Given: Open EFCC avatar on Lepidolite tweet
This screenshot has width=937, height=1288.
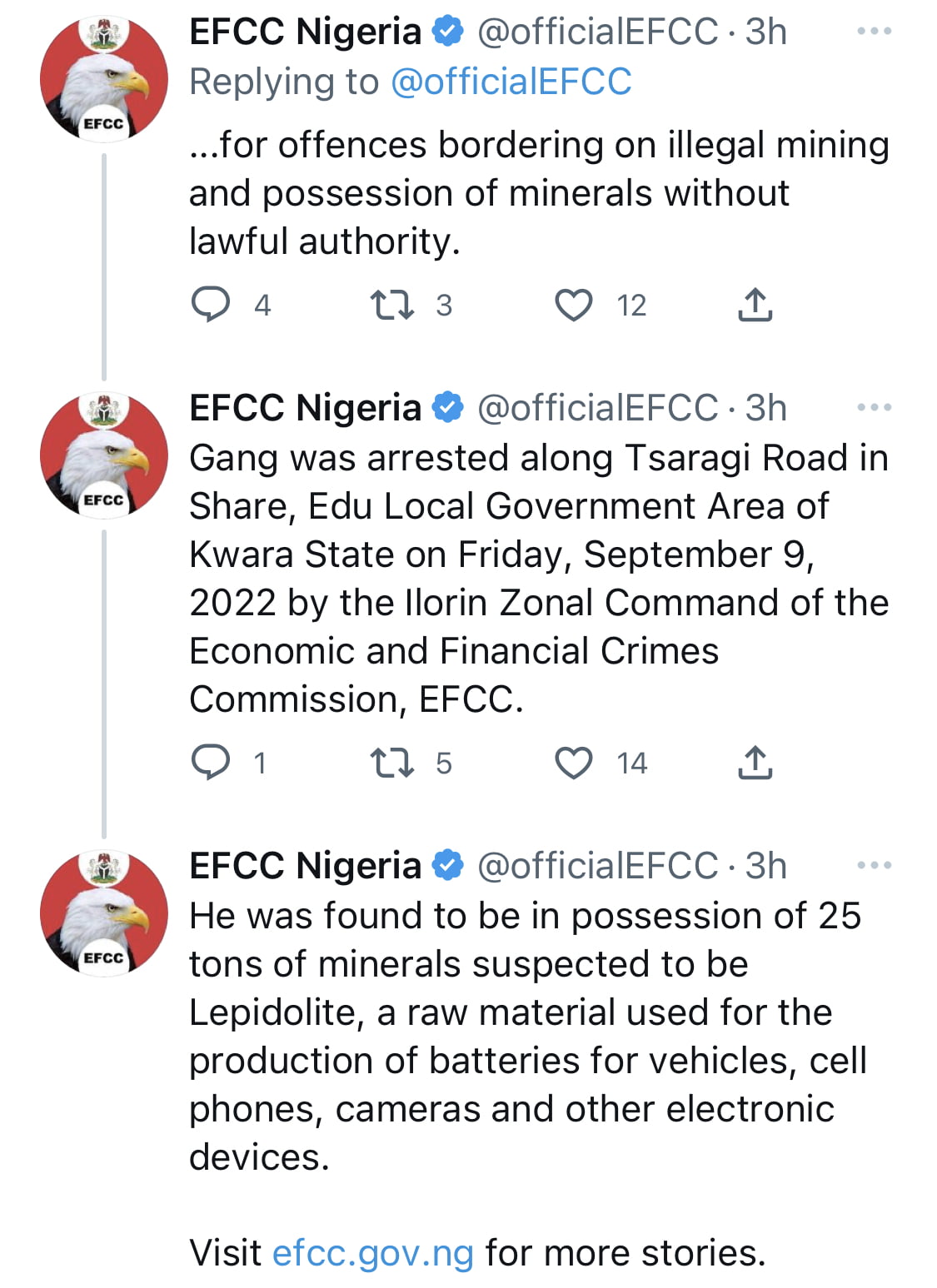Looking at the screenshot, I should [104, 913].
